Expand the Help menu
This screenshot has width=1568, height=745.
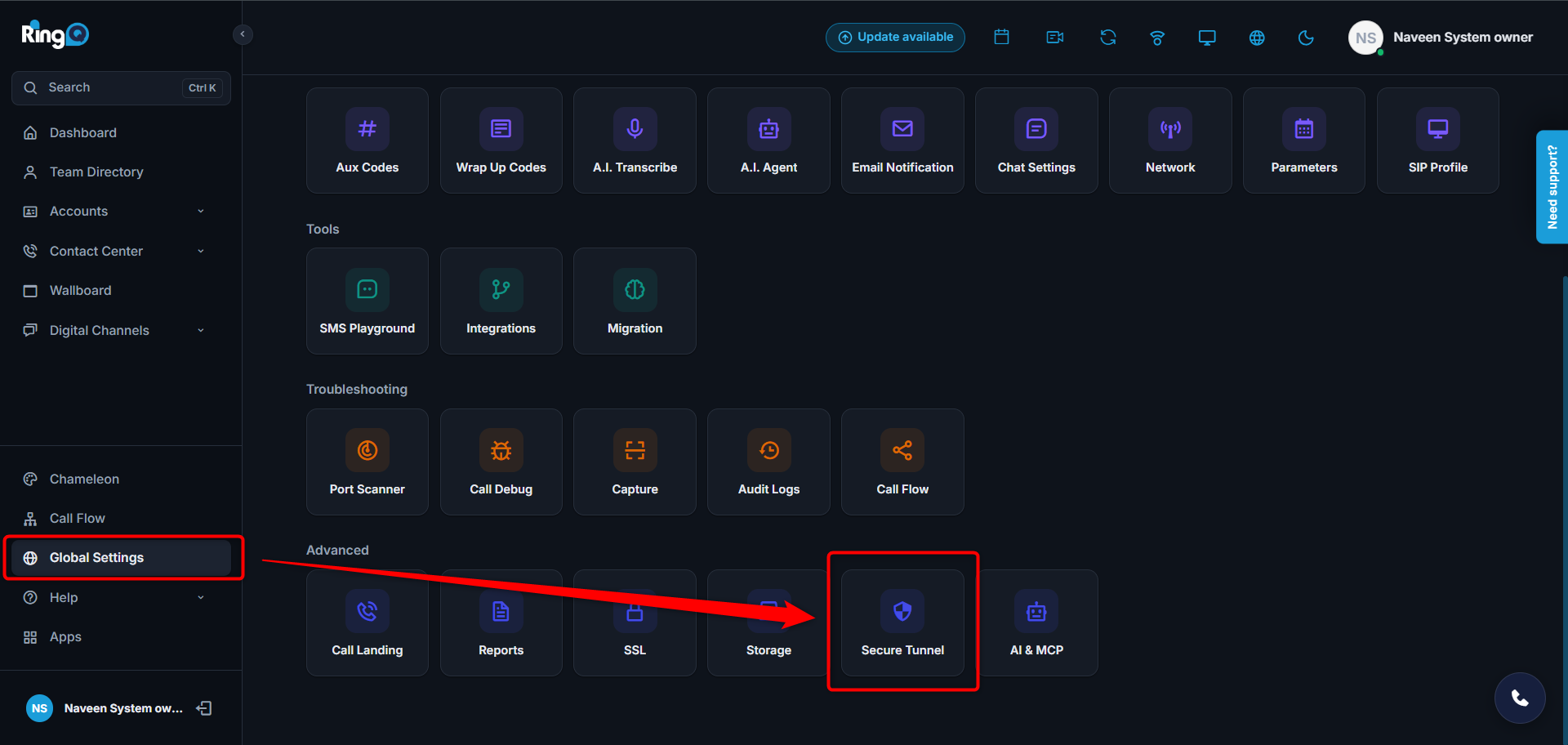121,598
